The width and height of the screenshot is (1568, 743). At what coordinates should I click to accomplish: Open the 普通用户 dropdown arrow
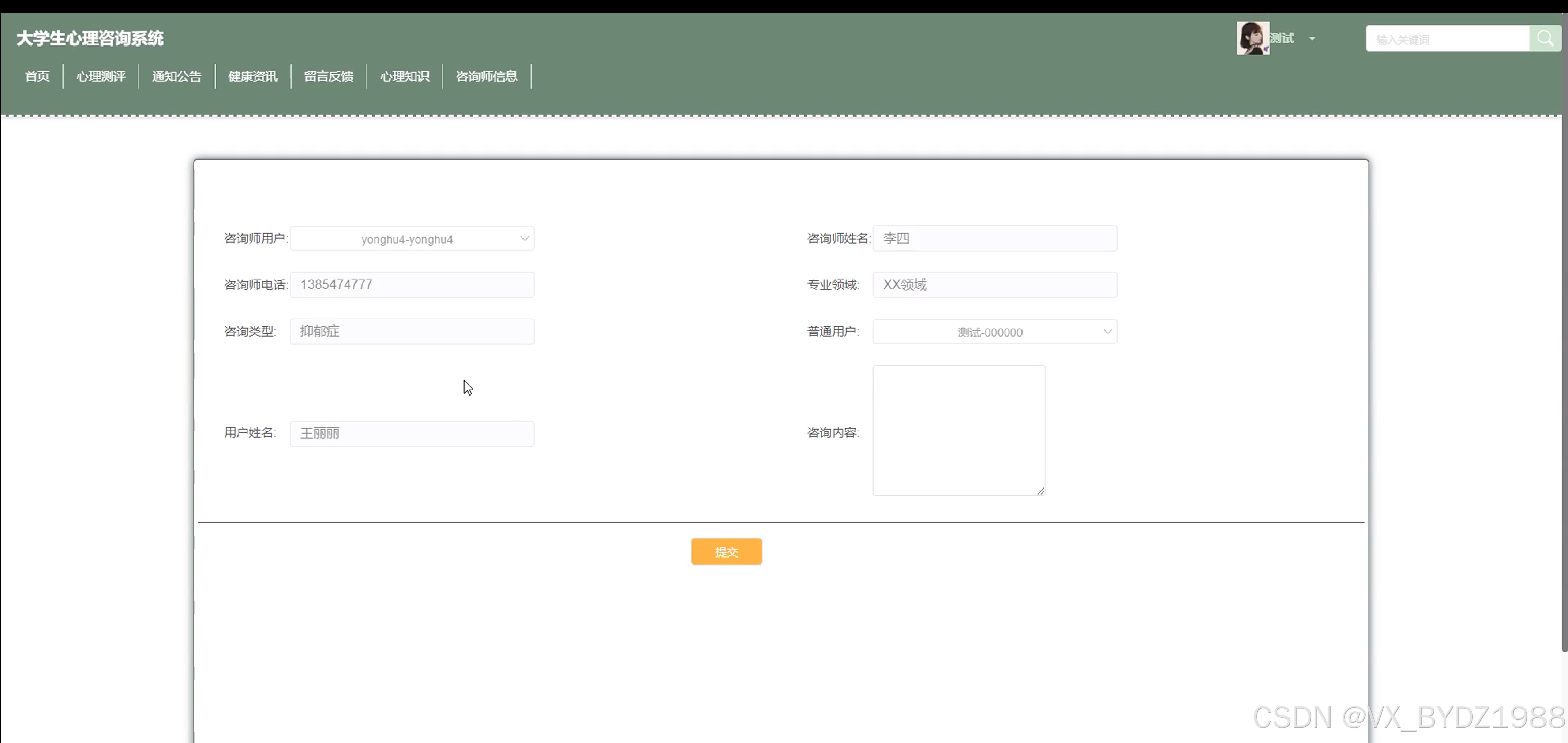point(1107,332)
